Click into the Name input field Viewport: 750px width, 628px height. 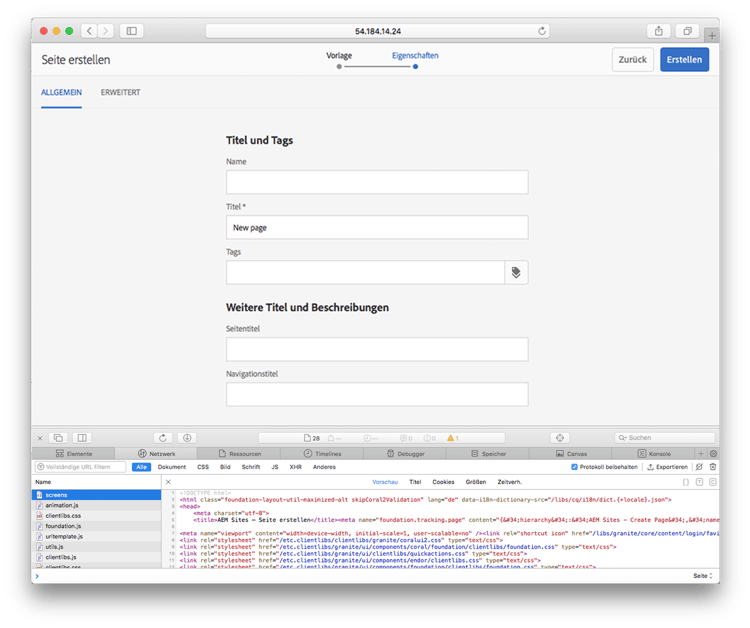click(x=377, y=182)
